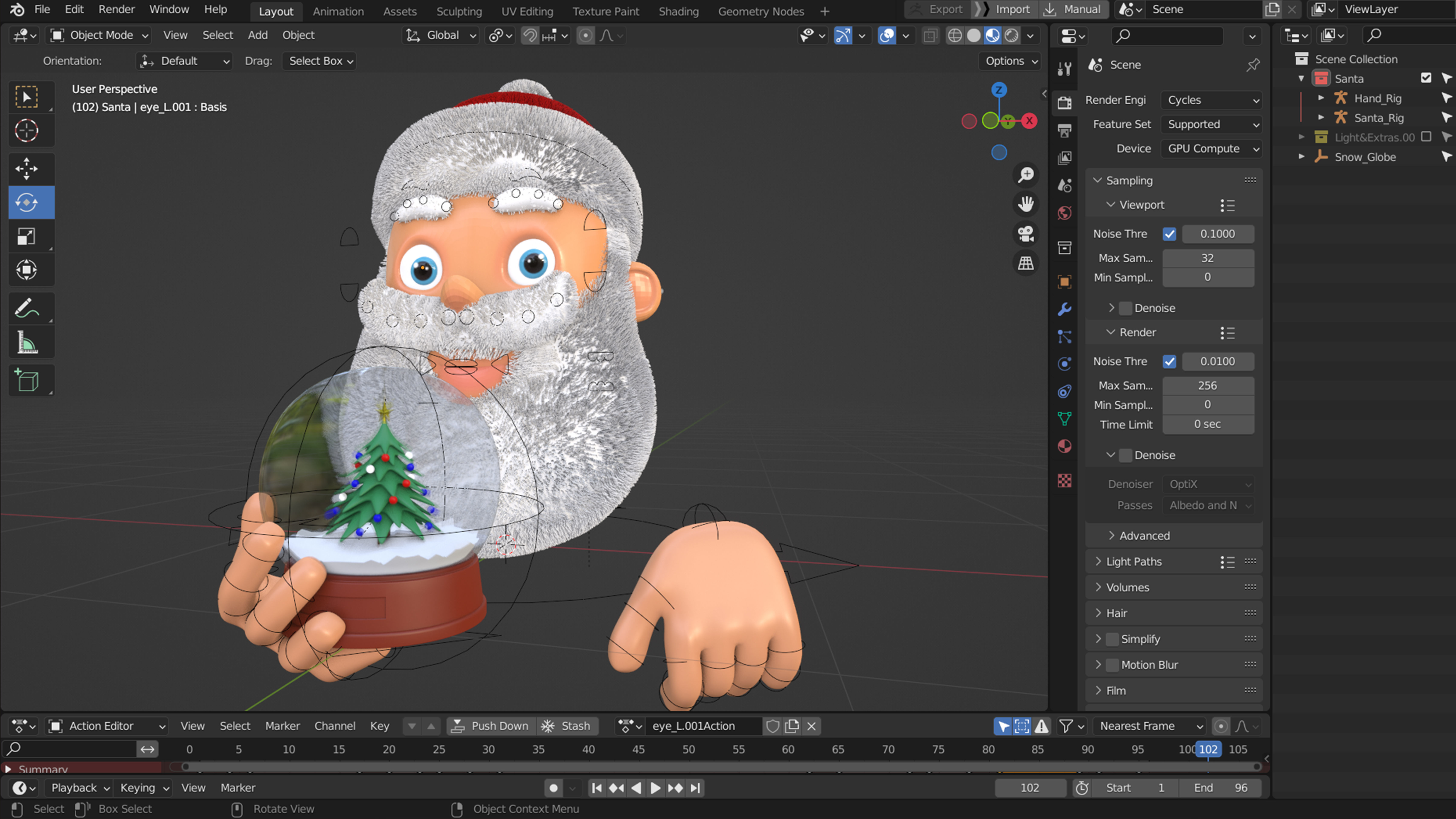Select the Move tool
1456x819 pixels.
(27, 168)
